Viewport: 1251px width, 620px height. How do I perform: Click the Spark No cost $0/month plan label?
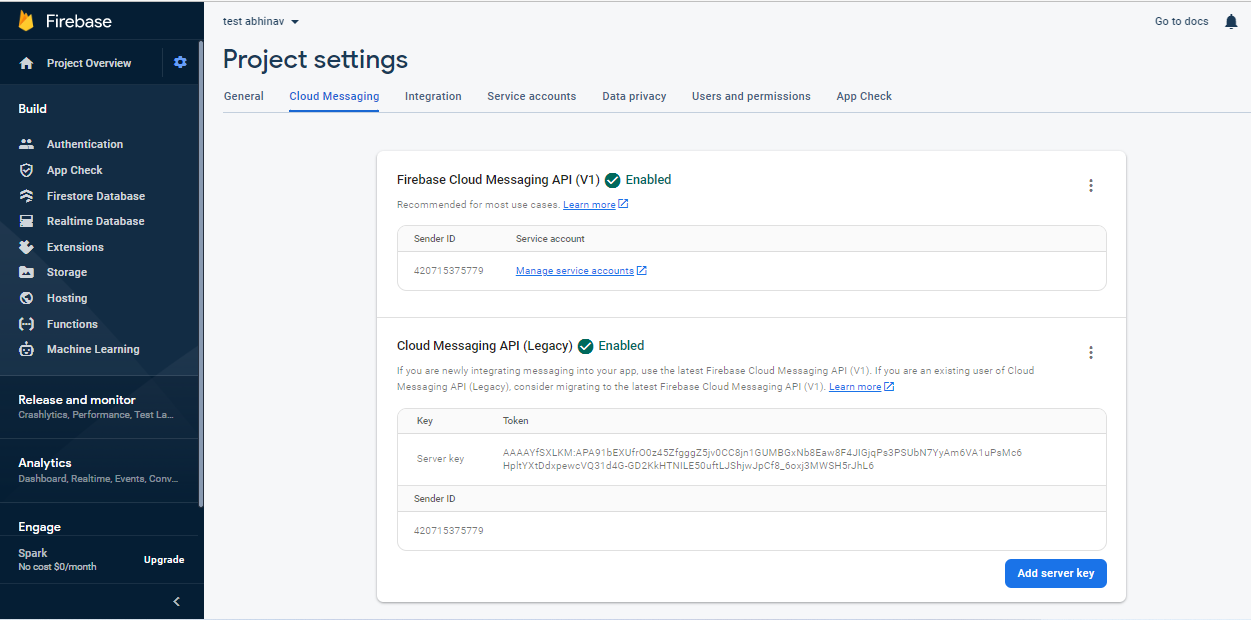pyautogui.click(x=57, y=560)
